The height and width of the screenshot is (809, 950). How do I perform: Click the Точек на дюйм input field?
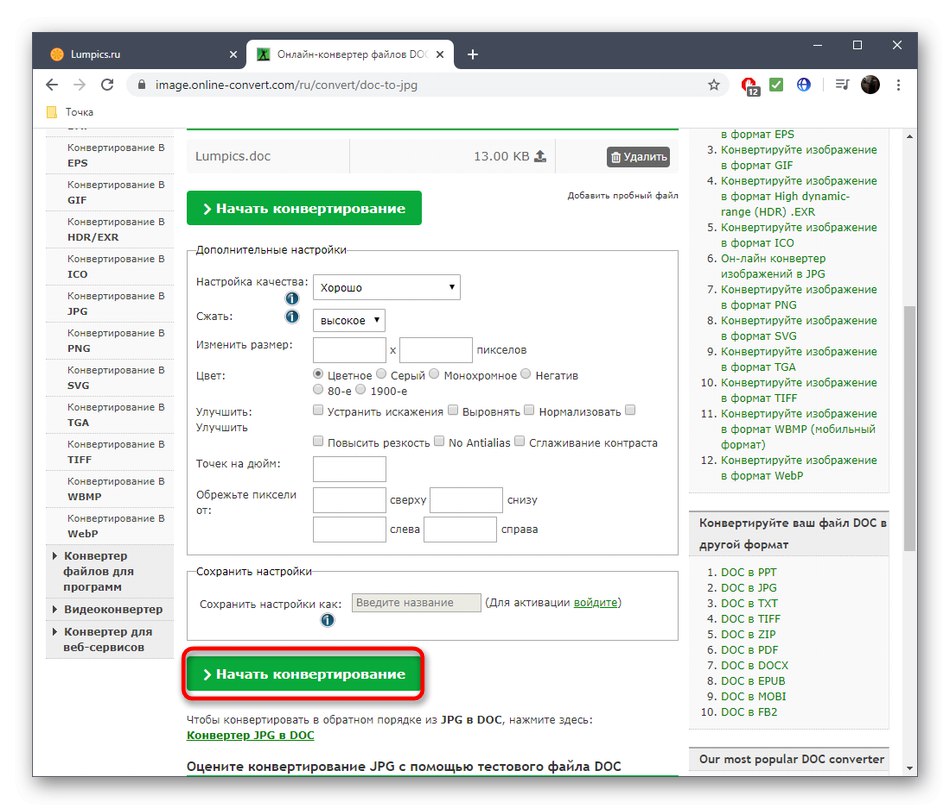350,469
